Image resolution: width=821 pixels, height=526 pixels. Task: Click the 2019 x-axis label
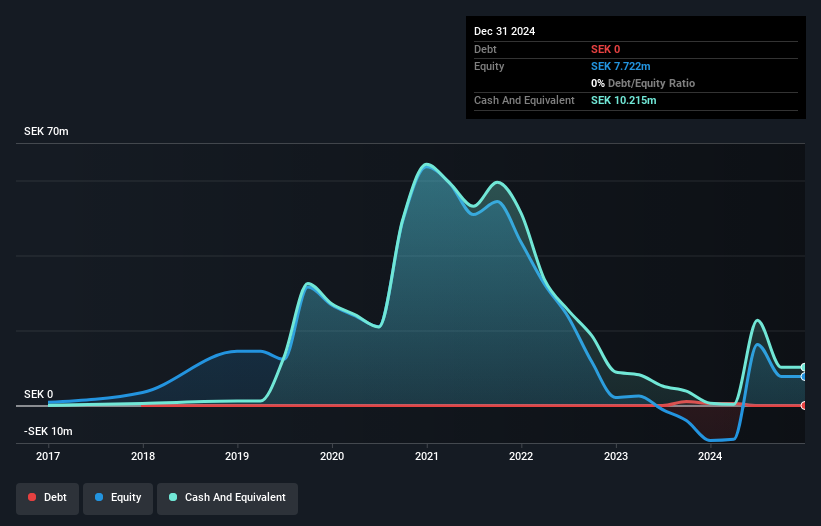(x=237, y=456)
